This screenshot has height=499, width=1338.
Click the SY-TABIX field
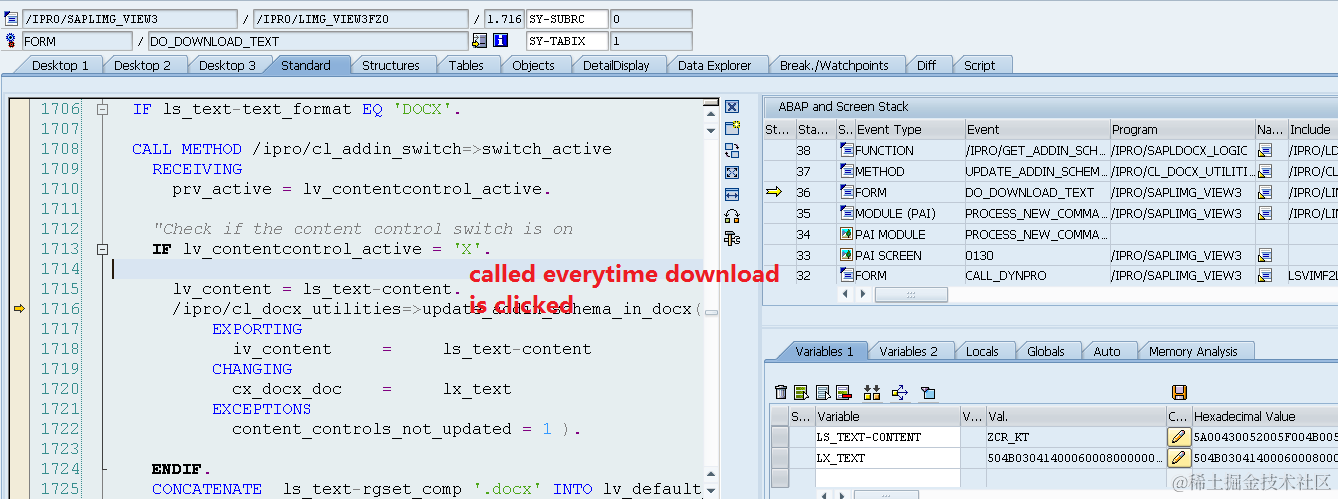(x=567, y=41)
